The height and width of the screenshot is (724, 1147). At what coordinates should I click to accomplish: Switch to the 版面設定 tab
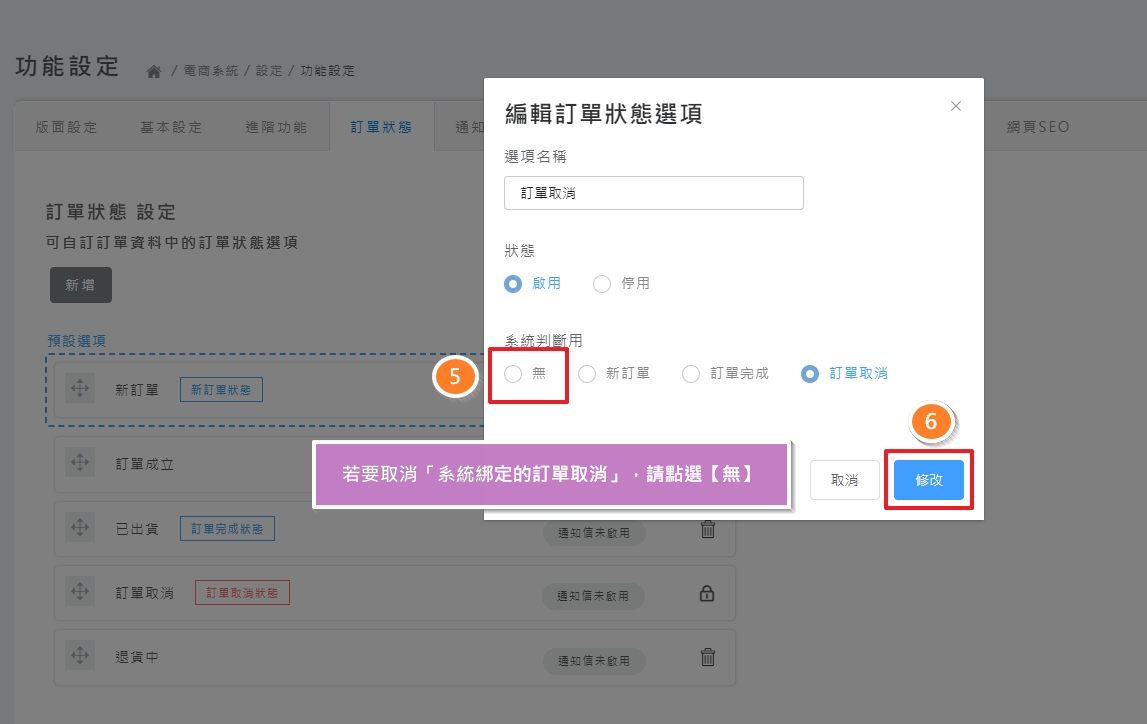67,127
